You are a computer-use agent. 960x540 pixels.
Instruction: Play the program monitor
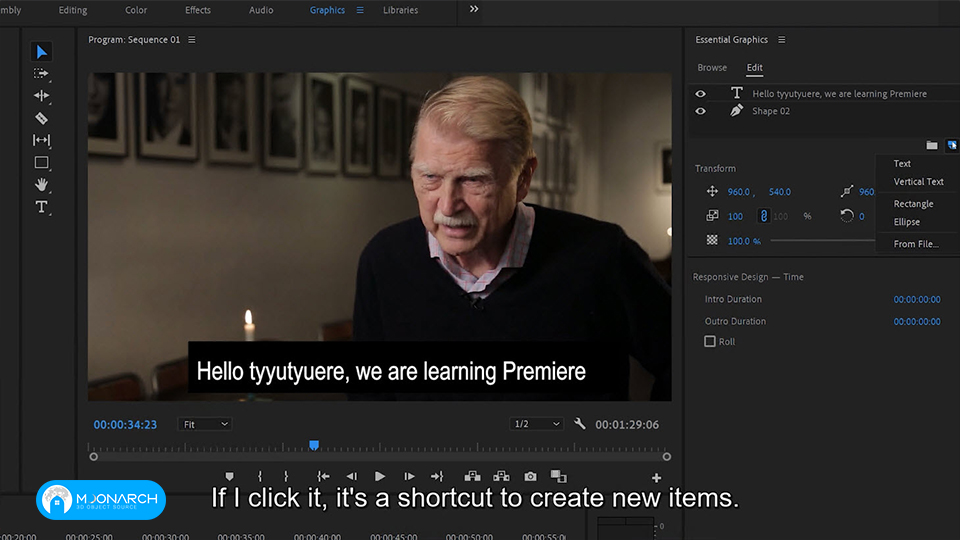click(x=380, y=476)
